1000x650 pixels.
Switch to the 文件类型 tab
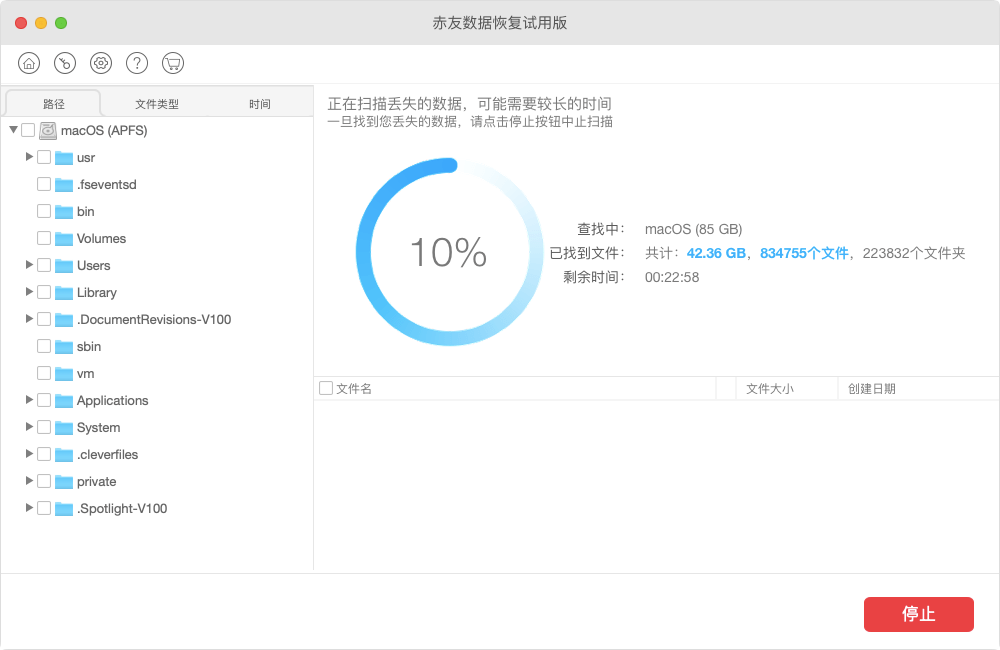[x=157, y=104]
